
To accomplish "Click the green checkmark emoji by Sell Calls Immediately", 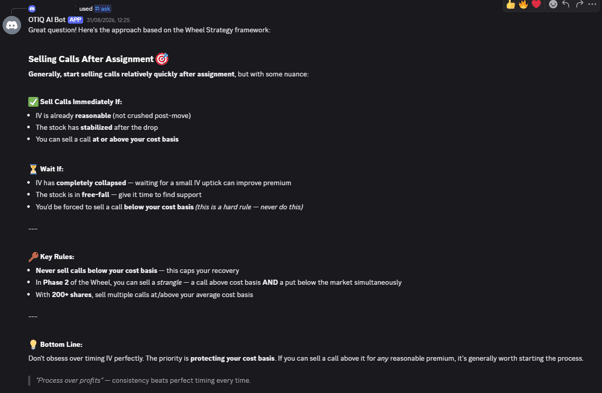I will pyautogui.click(x=33, y=102).
